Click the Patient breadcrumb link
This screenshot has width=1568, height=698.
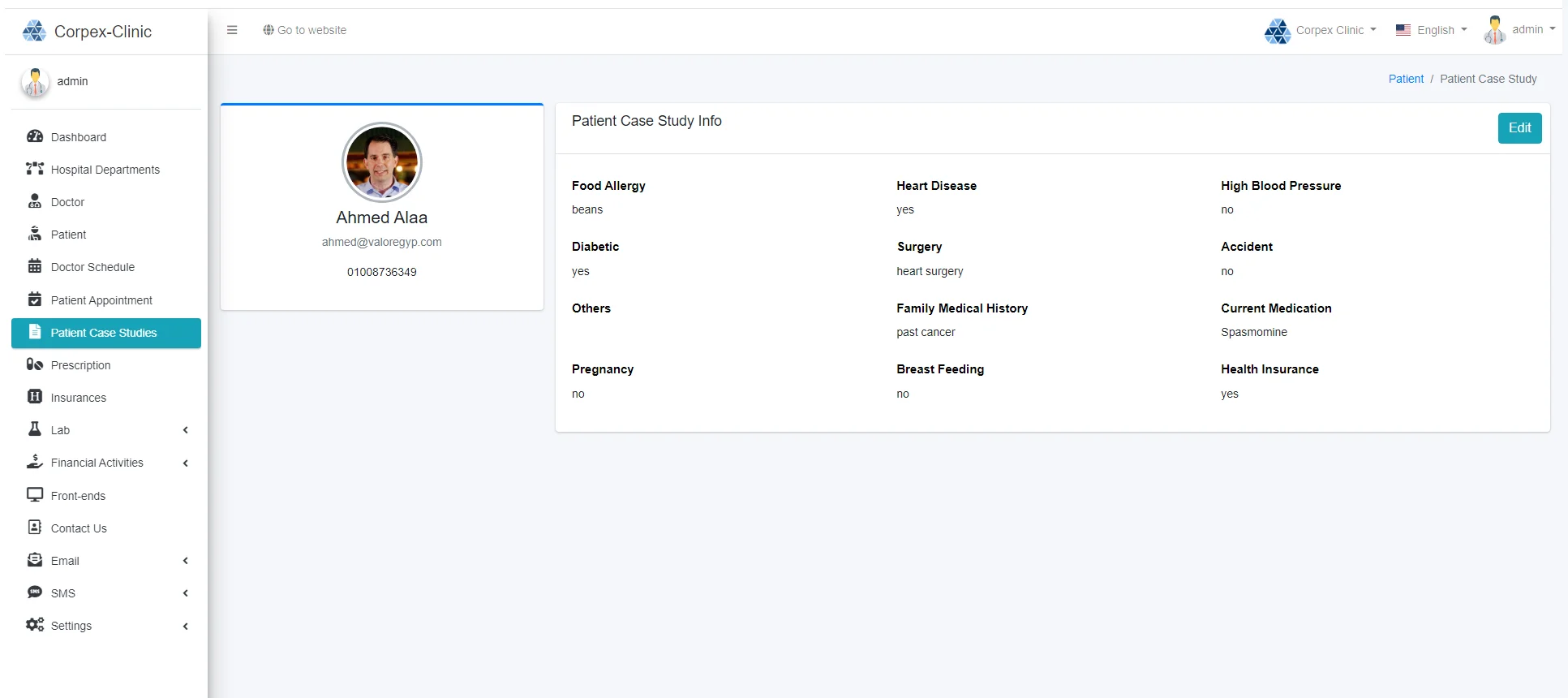point(1406,79)
